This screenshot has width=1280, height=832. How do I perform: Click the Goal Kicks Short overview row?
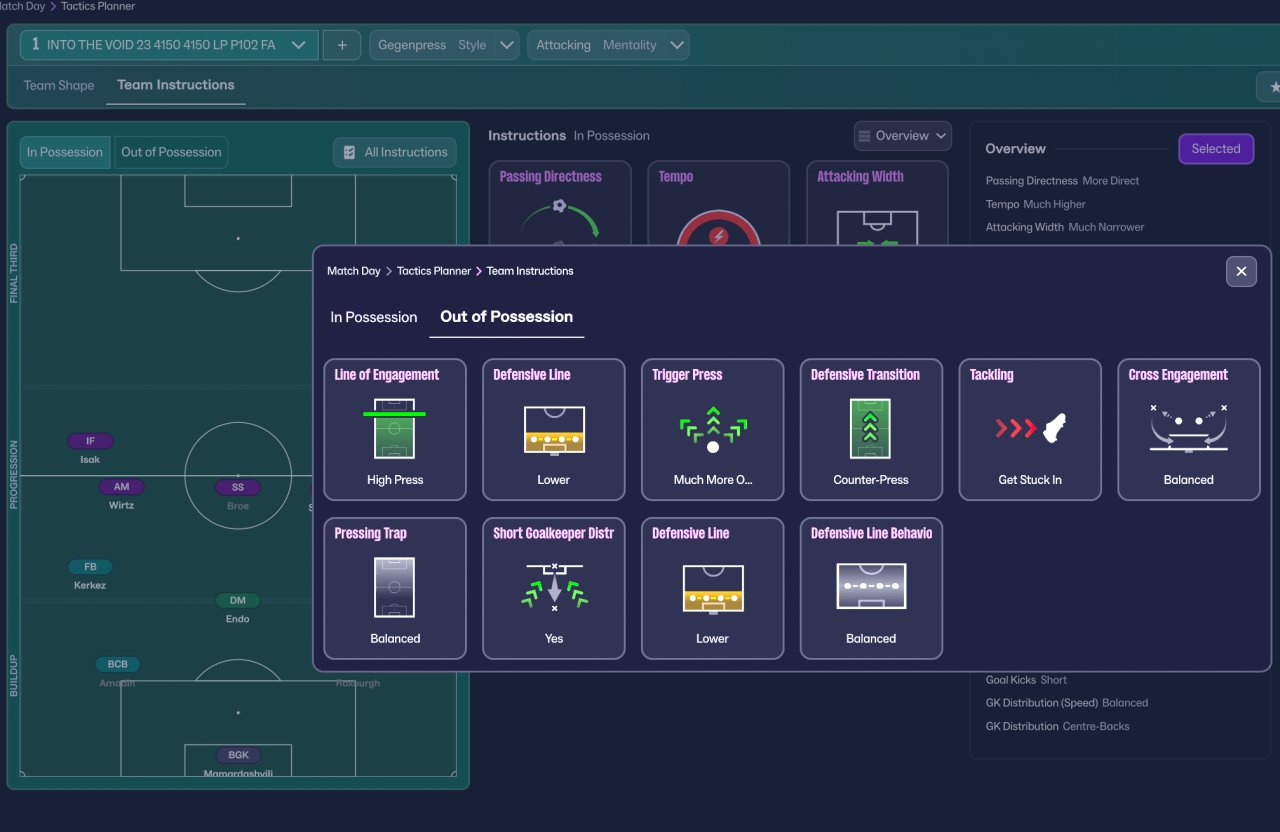click(1026, 680)
